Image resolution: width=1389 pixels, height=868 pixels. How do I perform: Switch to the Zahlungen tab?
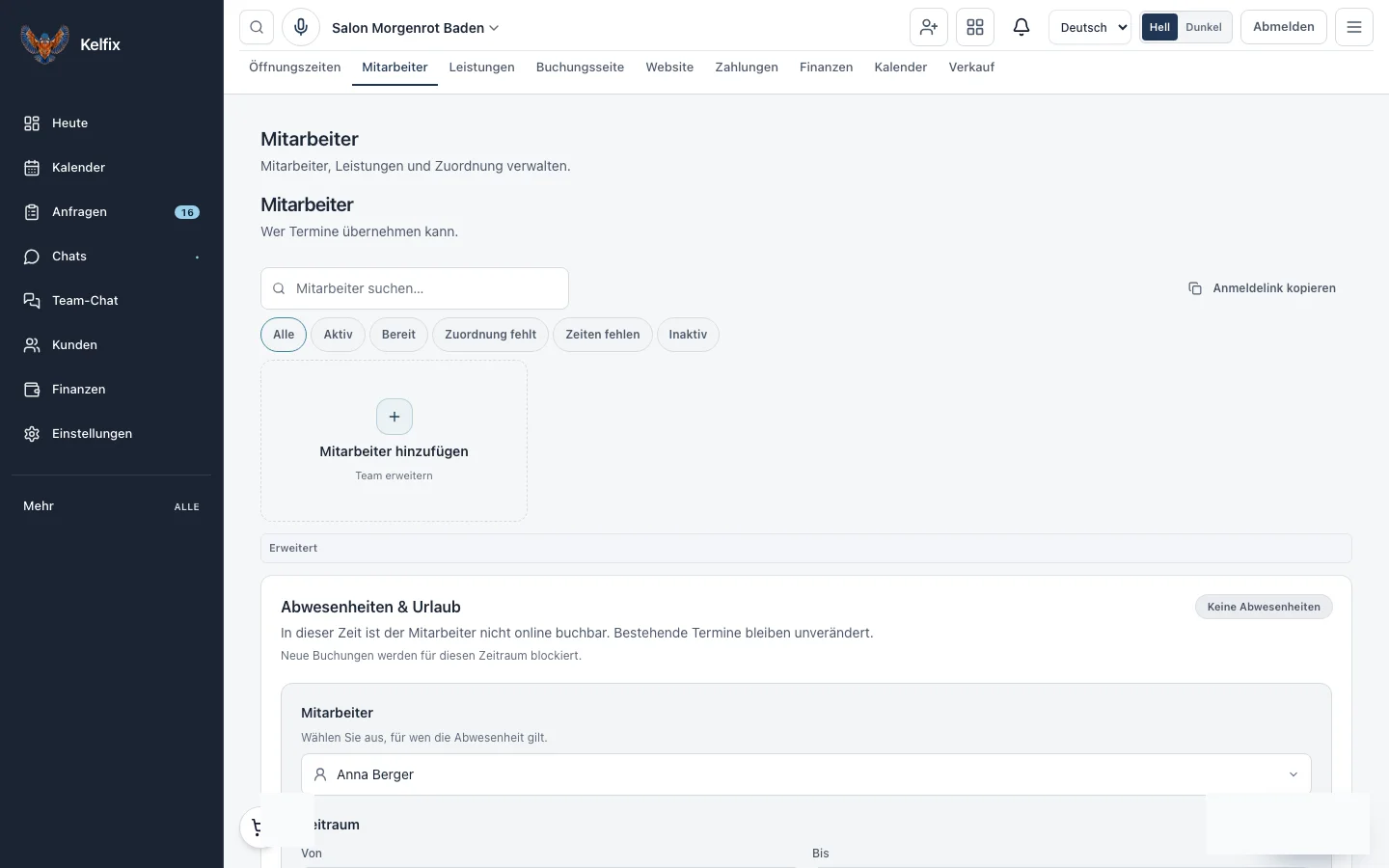tap(747, 68)
